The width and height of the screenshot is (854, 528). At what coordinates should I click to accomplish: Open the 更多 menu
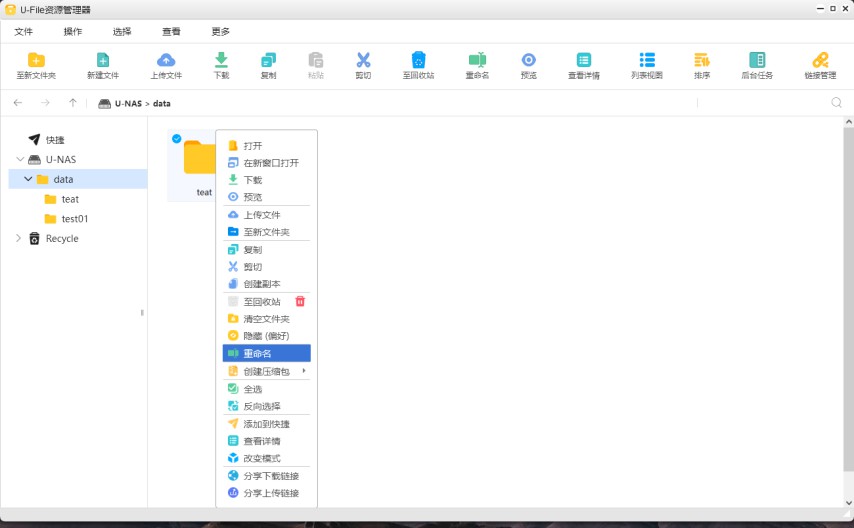[x=221, y=32]
